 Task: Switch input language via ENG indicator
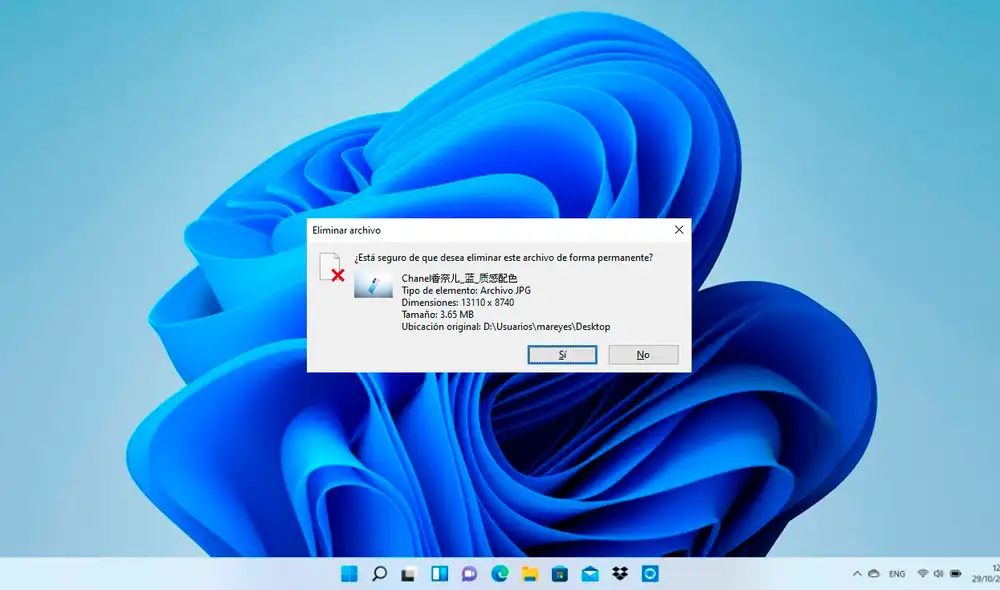(x=897, y=574)
